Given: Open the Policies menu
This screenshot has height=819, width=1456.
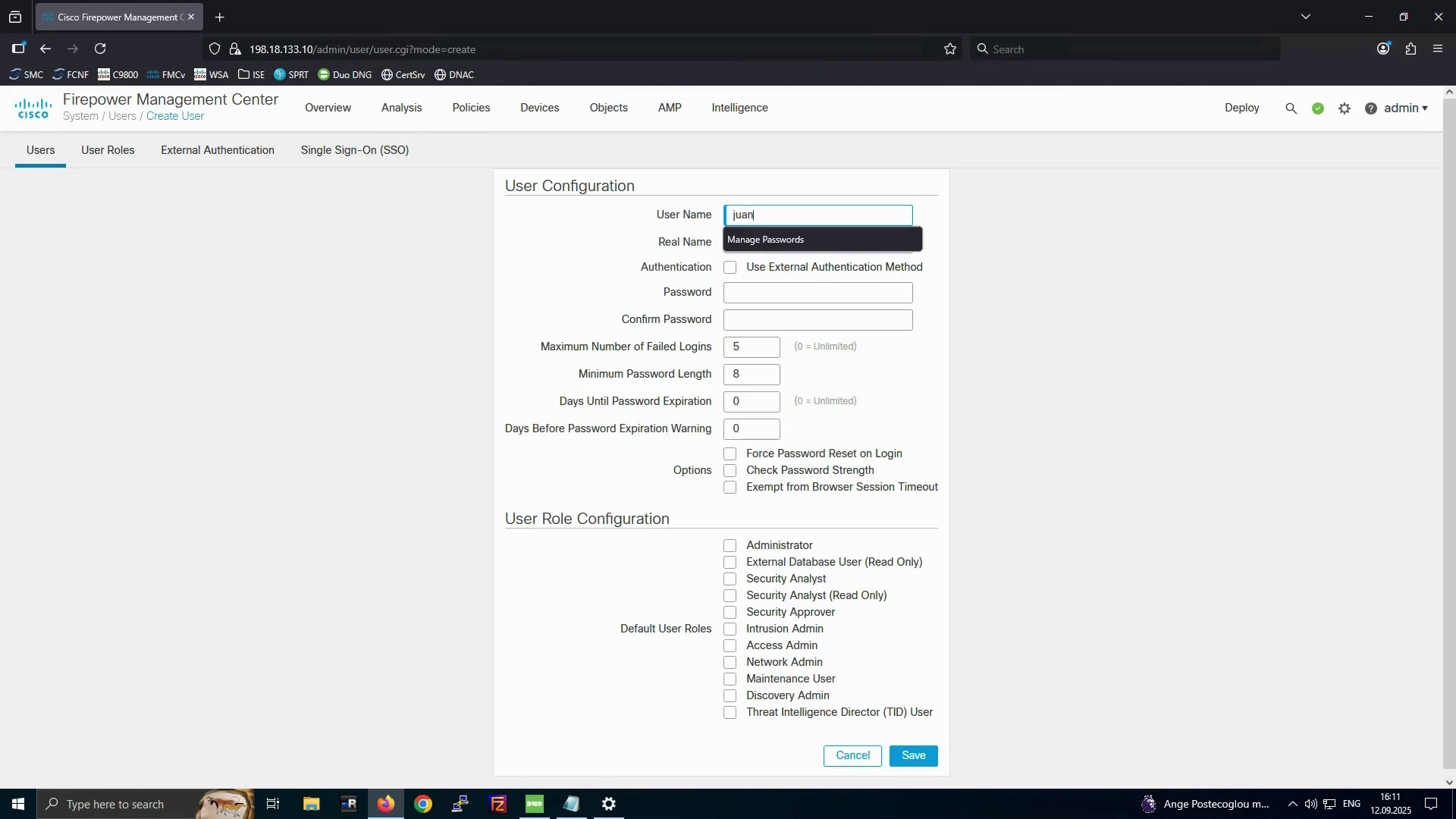Looking at the screenshot, I should pos(471,108).
